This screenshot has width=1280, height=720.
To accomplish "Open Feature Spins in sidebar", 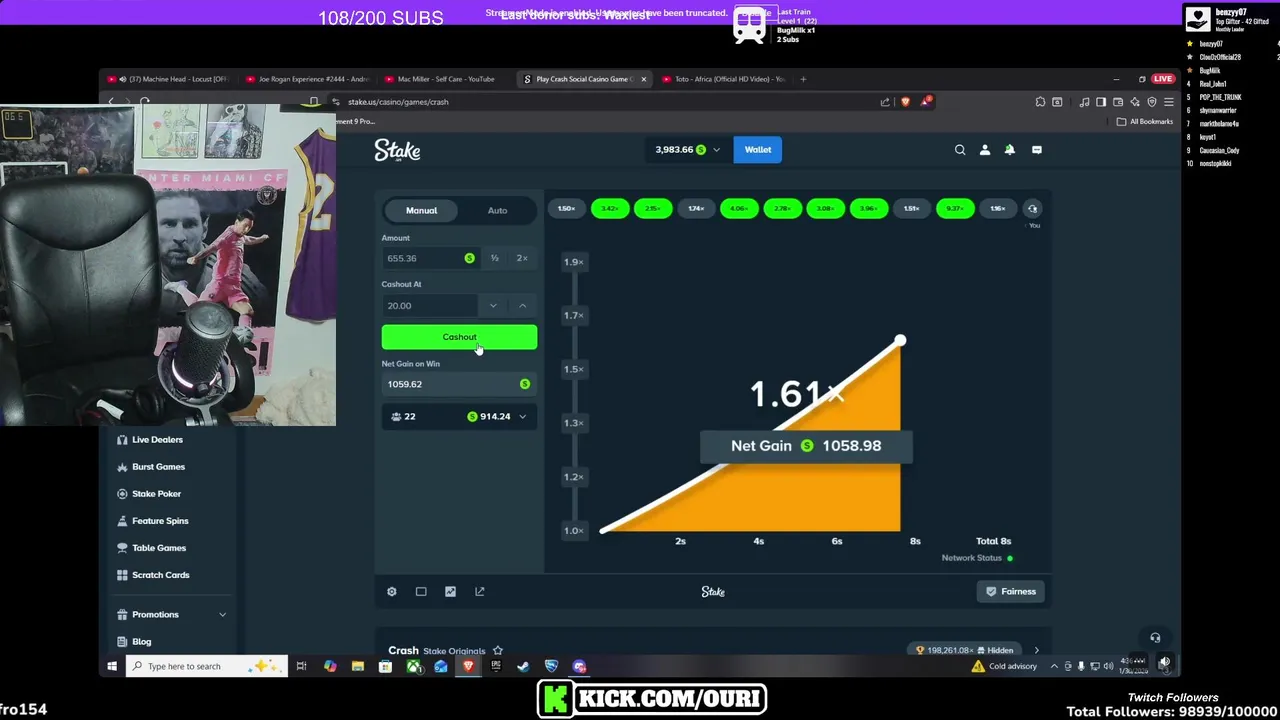I will tap(160, 521).
